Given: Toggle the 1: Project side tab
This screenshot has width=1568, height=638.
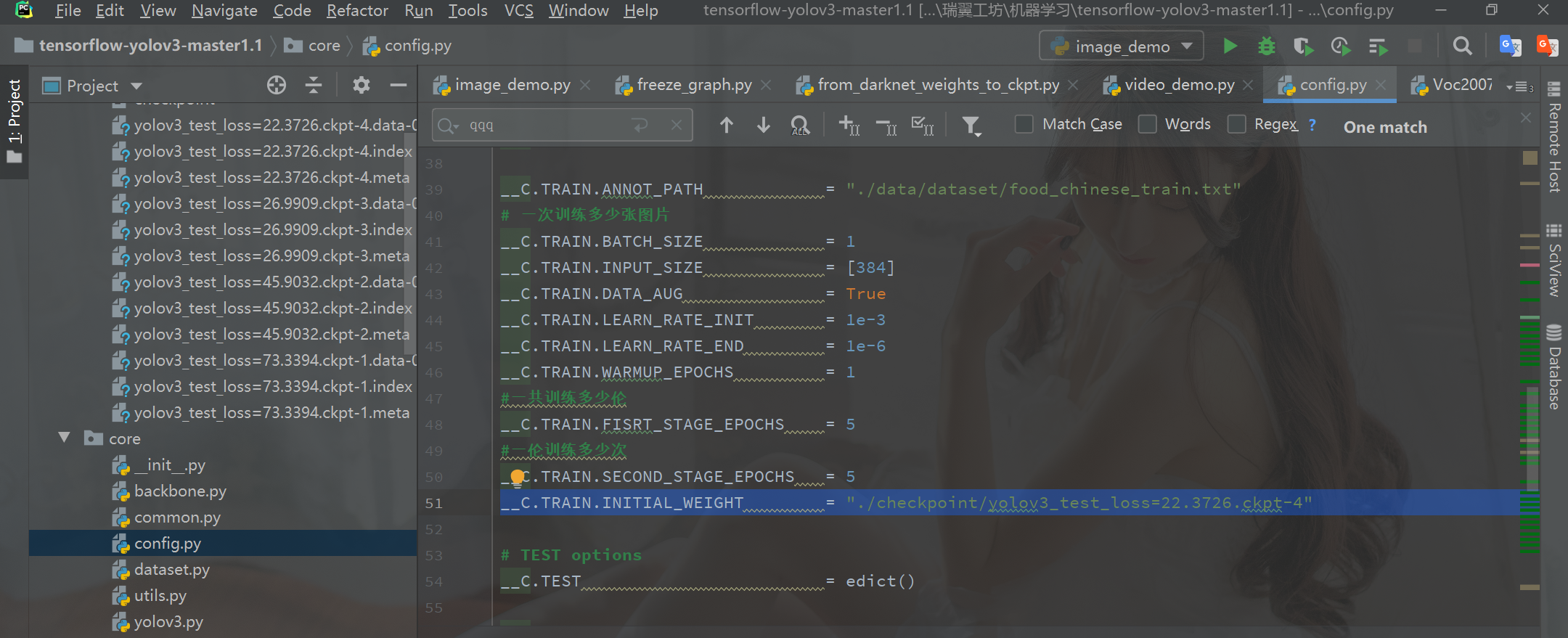Looking at the screenshot, I should click(14, 121).
